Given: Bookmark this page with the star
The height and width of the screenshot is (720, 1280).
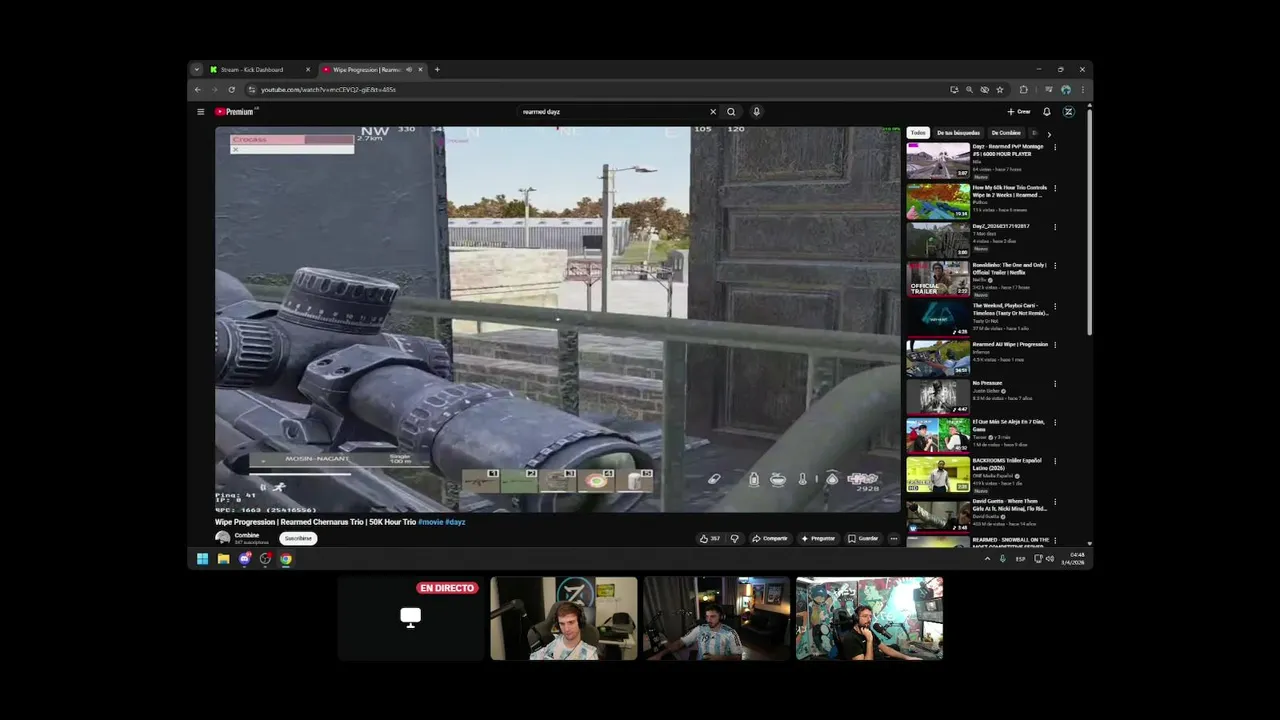Looking at the screenshot, I should pyautogui.click(x=999, y=89).
